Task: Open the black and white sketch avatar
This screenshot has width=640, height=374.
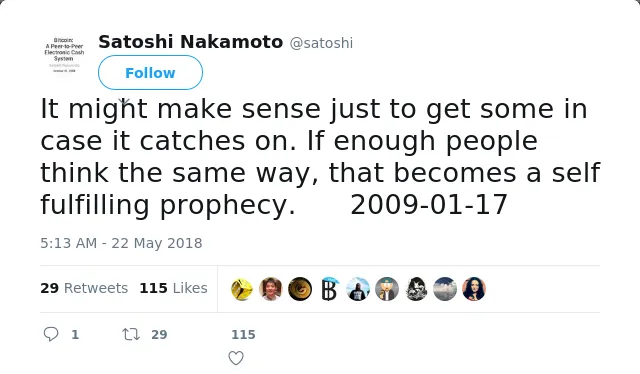Action: click(416, 289)
